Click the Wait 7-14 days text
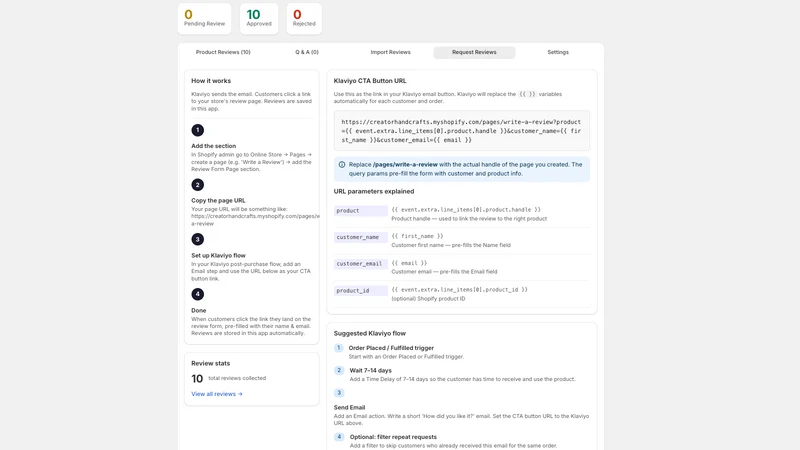 (x=370, y=370)
